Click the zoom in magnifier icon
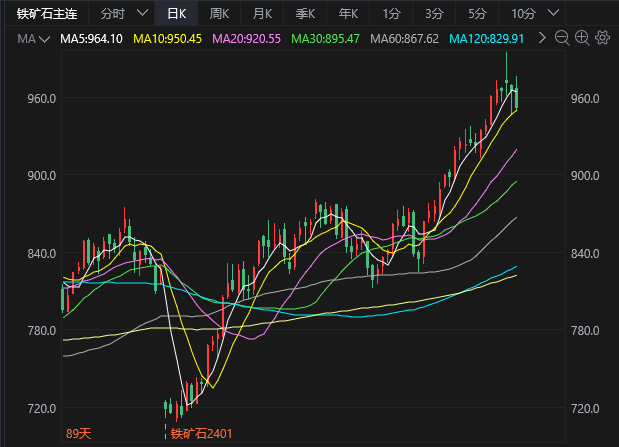Screen dimensions: 619x447 tap(582, 38)
